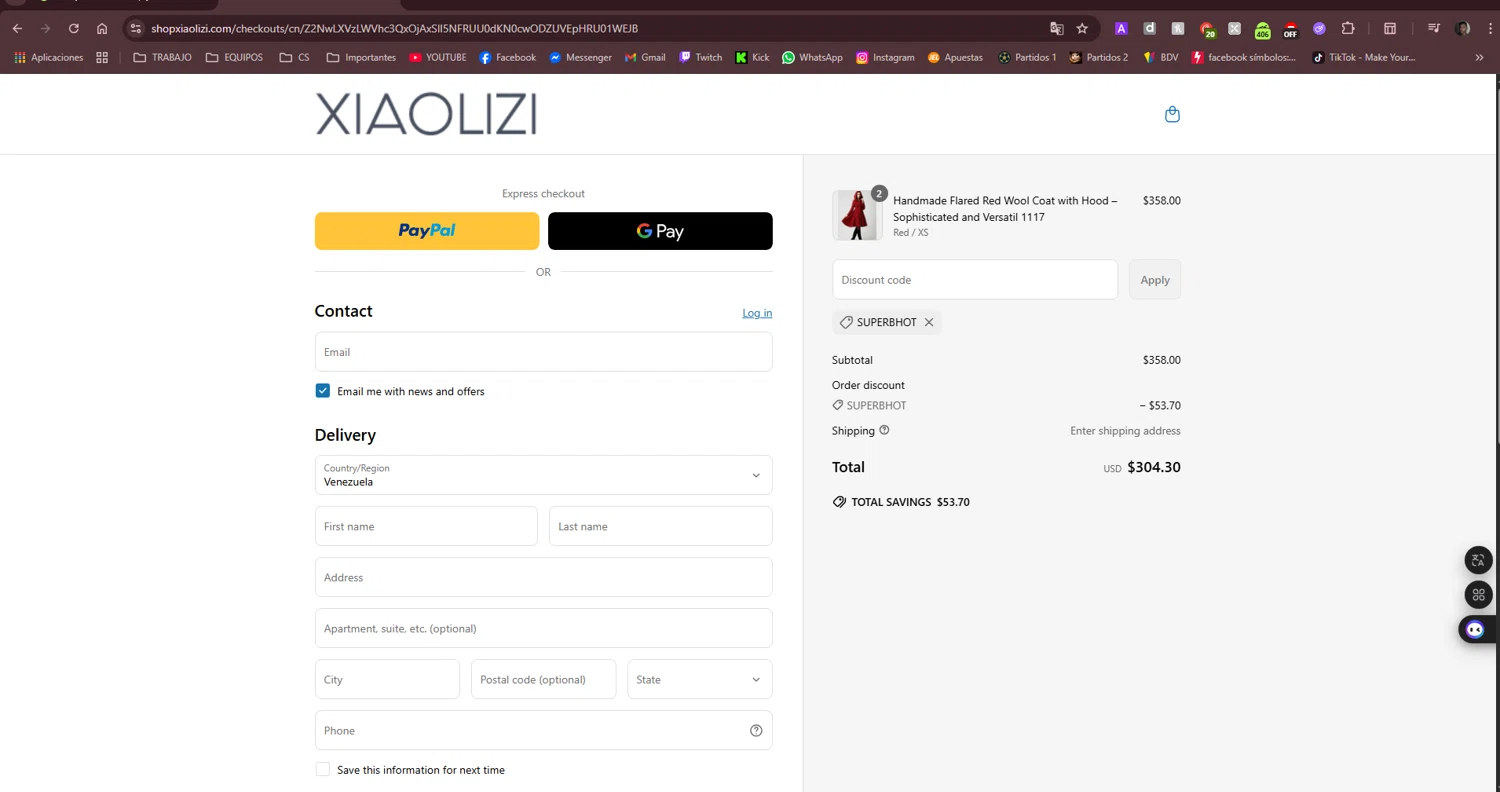Screen dimensions: 1500x792
Task: Open the Facebook bookmark
Action: tap(507, 58)
